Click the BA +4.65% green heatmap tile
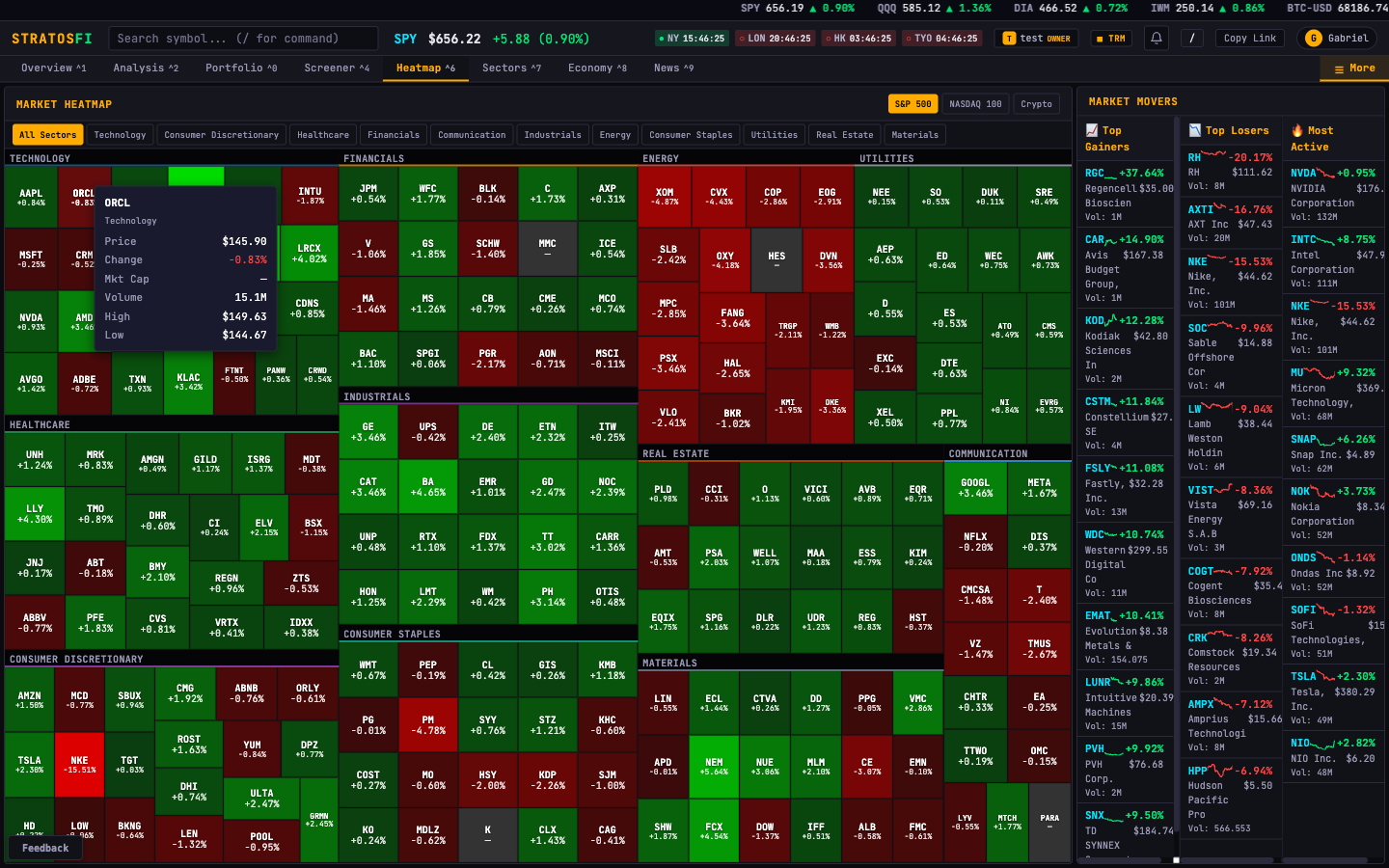The height and width of the screenshot is (868, 1389). click(x=427, y=486)
